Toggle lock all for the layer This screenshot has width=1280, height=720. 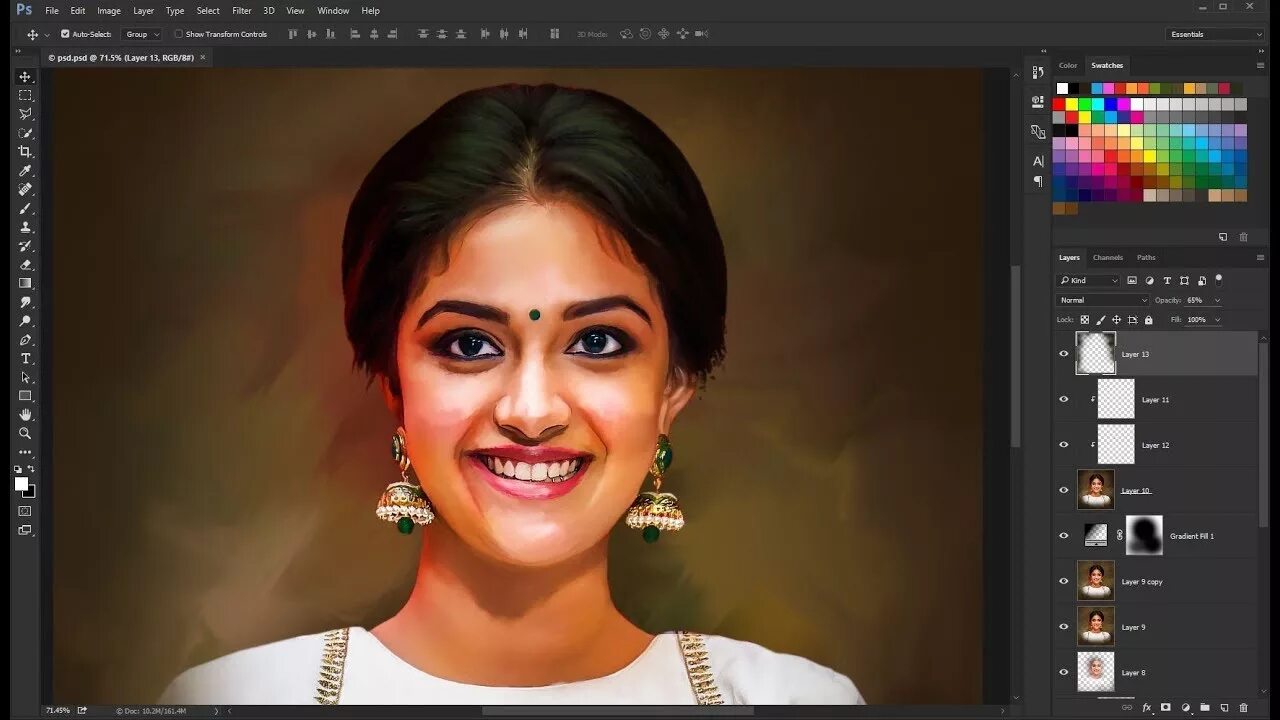[x=1148, y=320]
